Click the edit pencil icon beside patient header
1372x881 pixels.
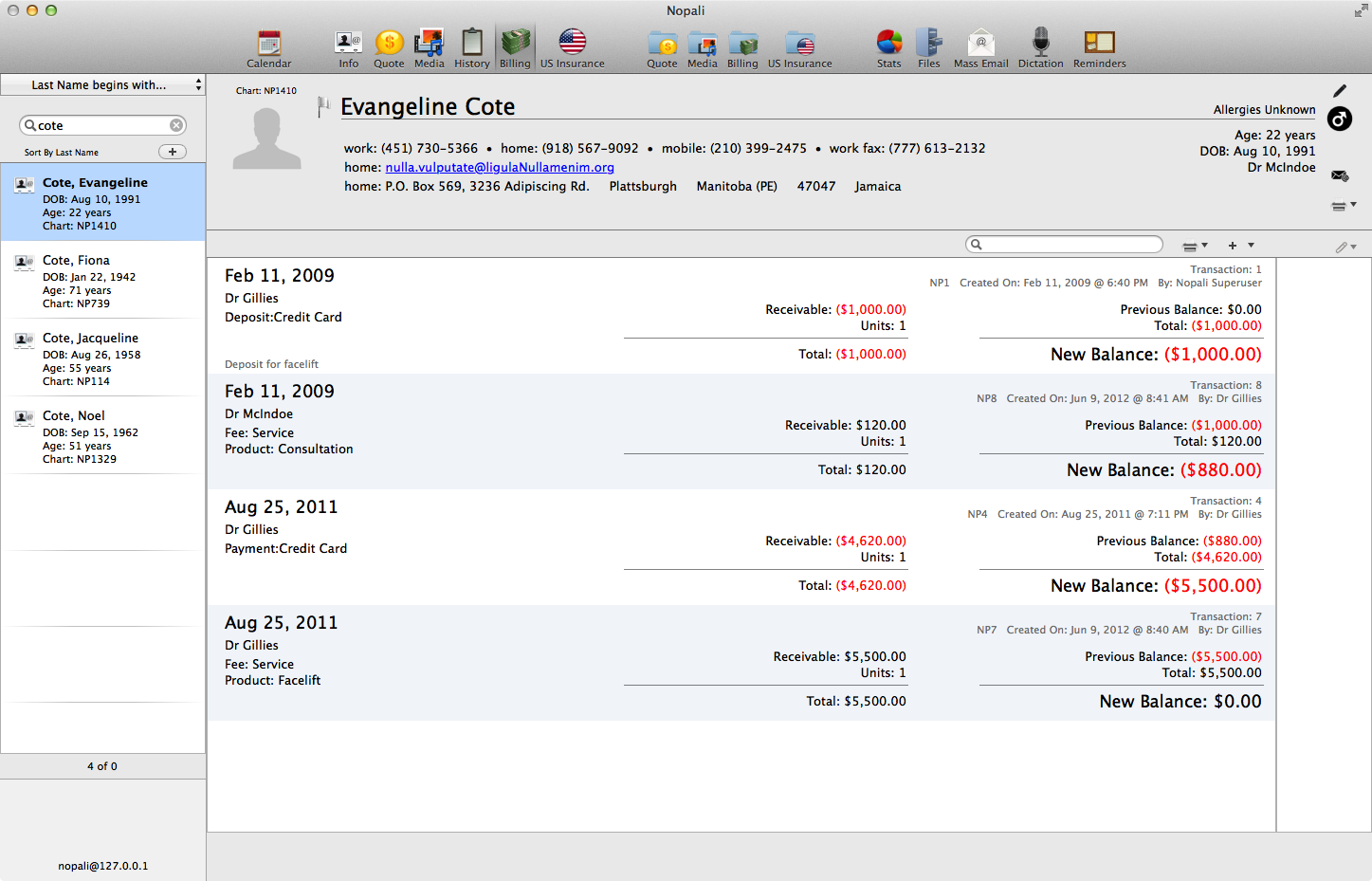pyautogui.click(x=1340, y=91)
